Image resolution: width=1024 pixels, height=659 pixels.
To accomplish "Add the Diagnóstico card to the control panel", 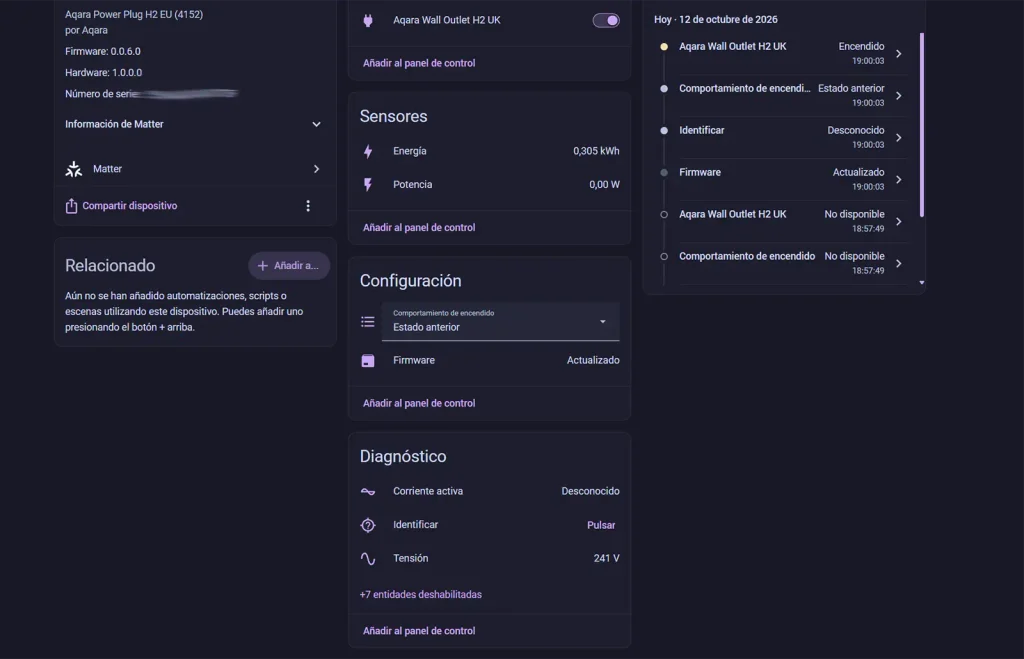I will tap(419, 631).
